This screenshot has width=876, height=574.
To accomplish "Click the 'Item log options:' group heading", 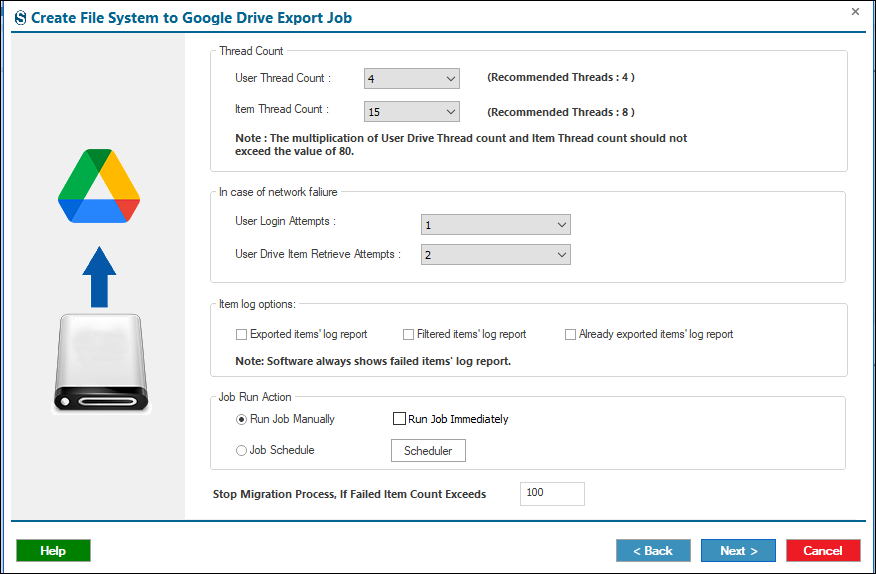I will (x=257, y=304).
